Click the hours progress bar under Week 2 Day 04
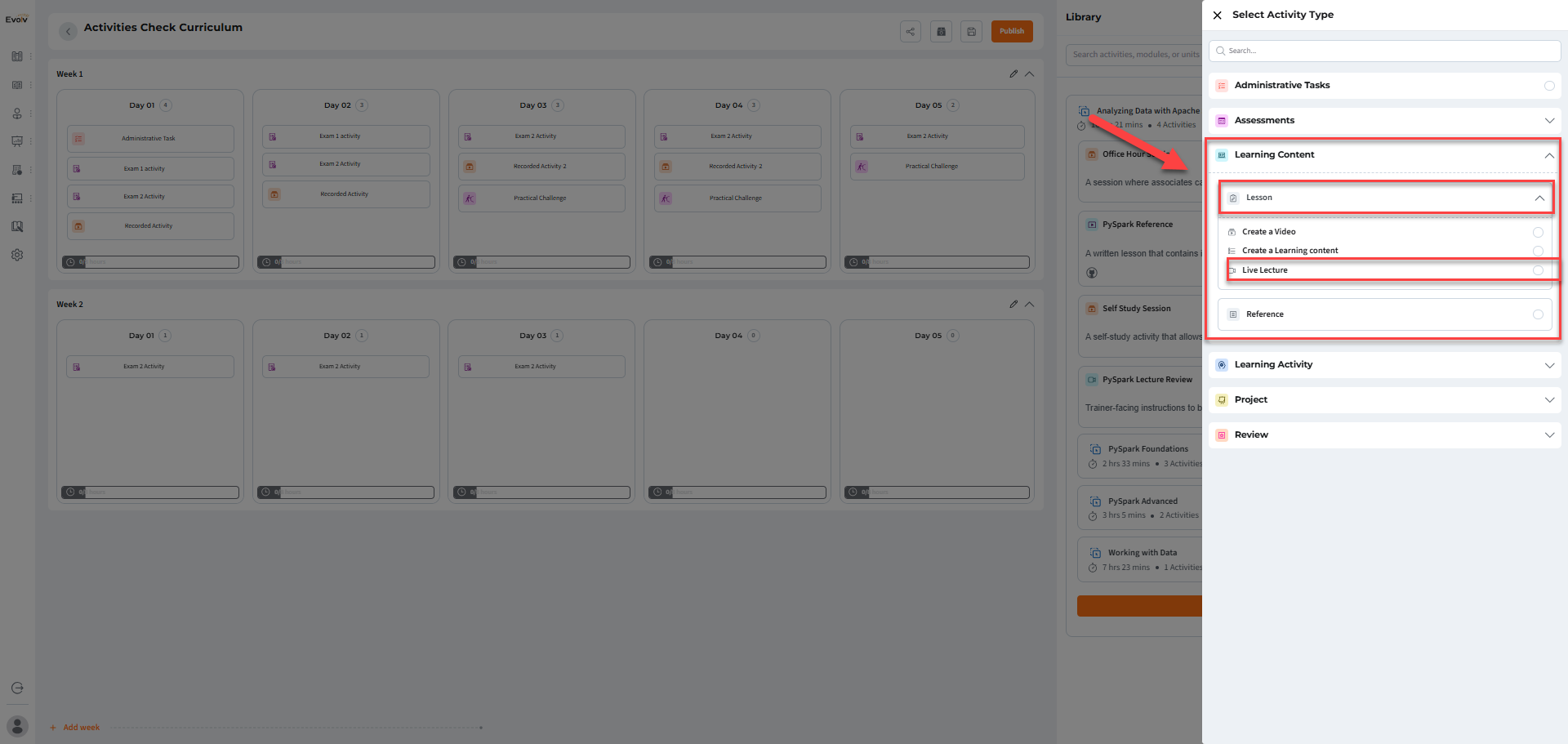1568x744 pixels. [737, 492]
